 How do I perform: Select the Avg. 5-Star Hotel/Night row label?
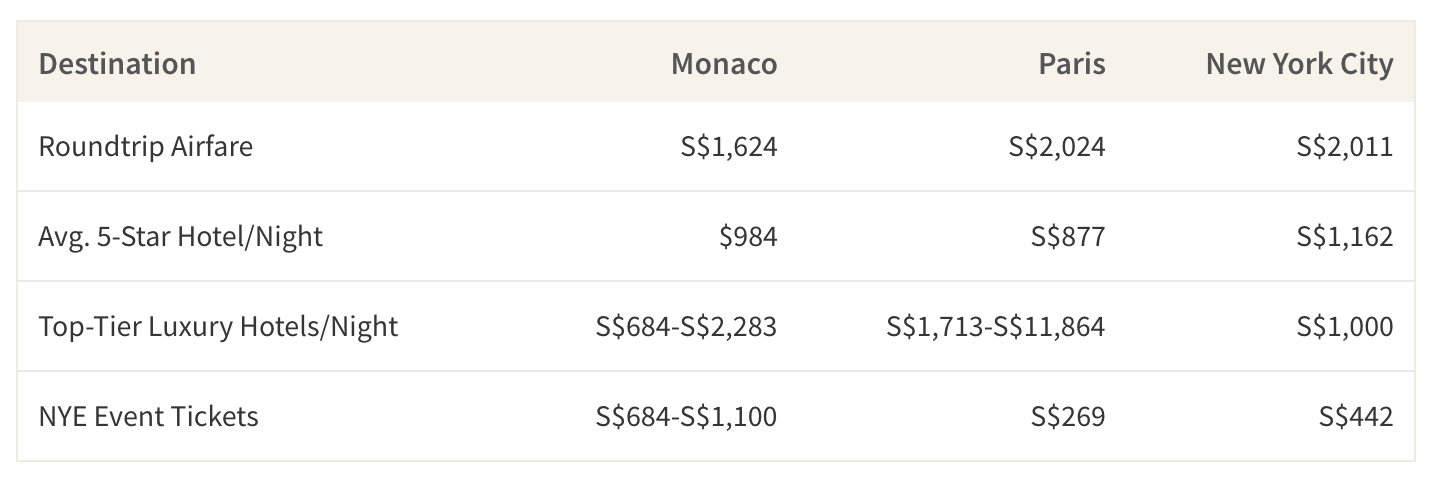pos(181,236)
